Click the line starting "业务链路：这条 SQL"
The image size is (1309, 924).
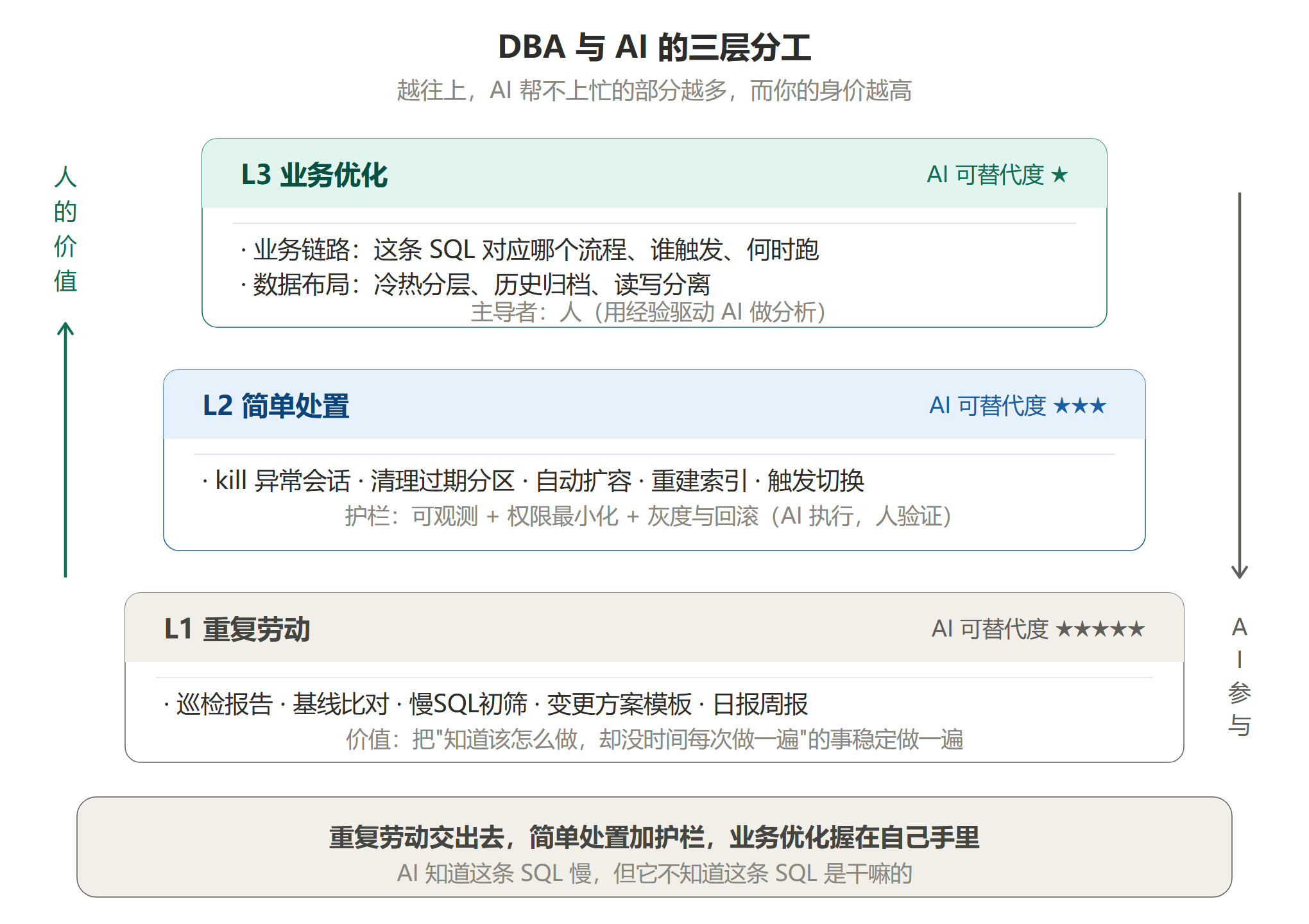[x=530, y=250]
